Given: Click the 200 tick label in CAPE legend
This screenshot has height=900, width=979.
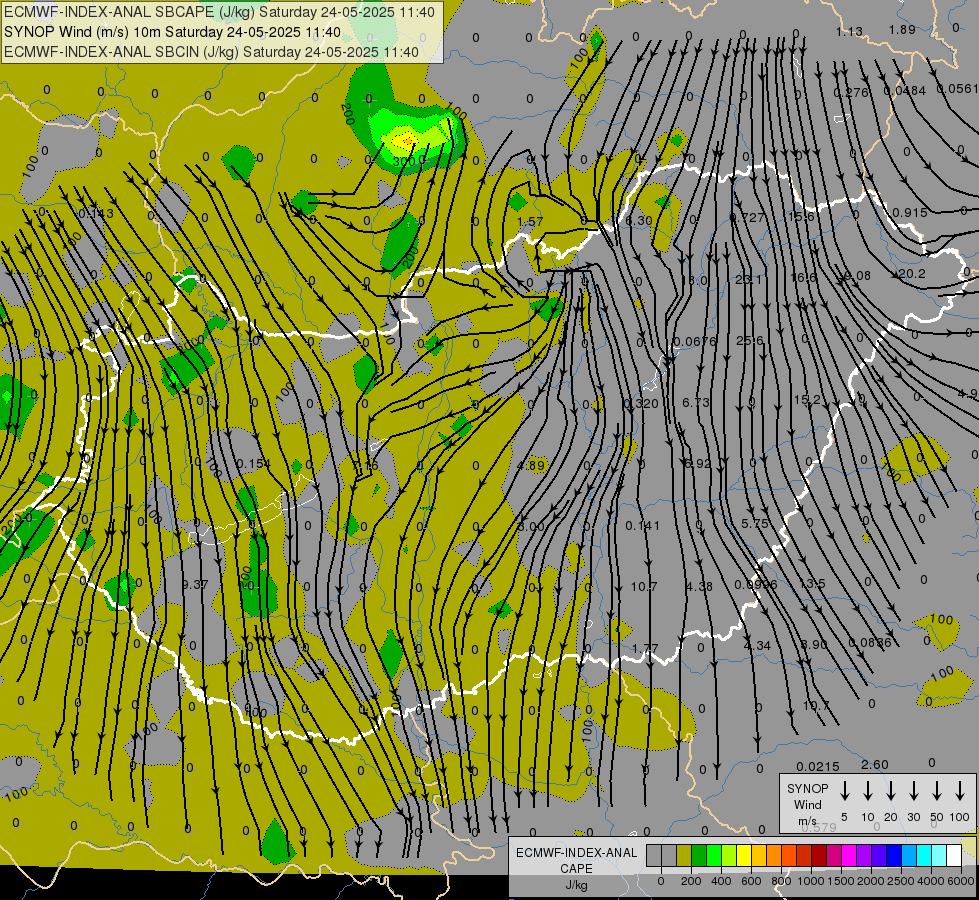Looking at the screenshot, I should tap(691, 881).
